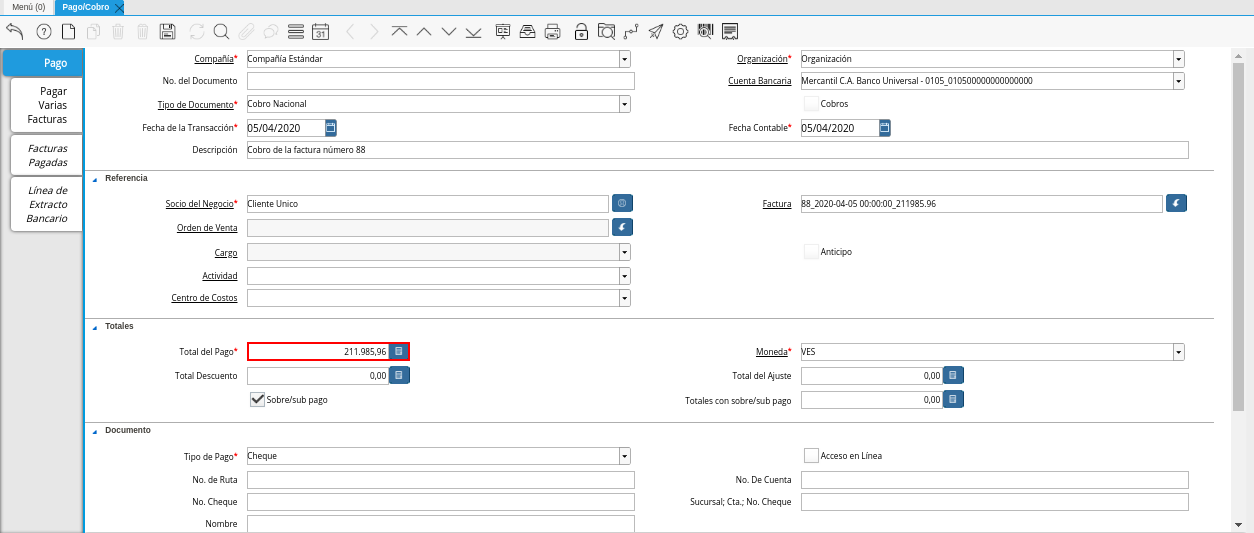
Task: Open calculator for Total del Pago
Action: point(398,352)
